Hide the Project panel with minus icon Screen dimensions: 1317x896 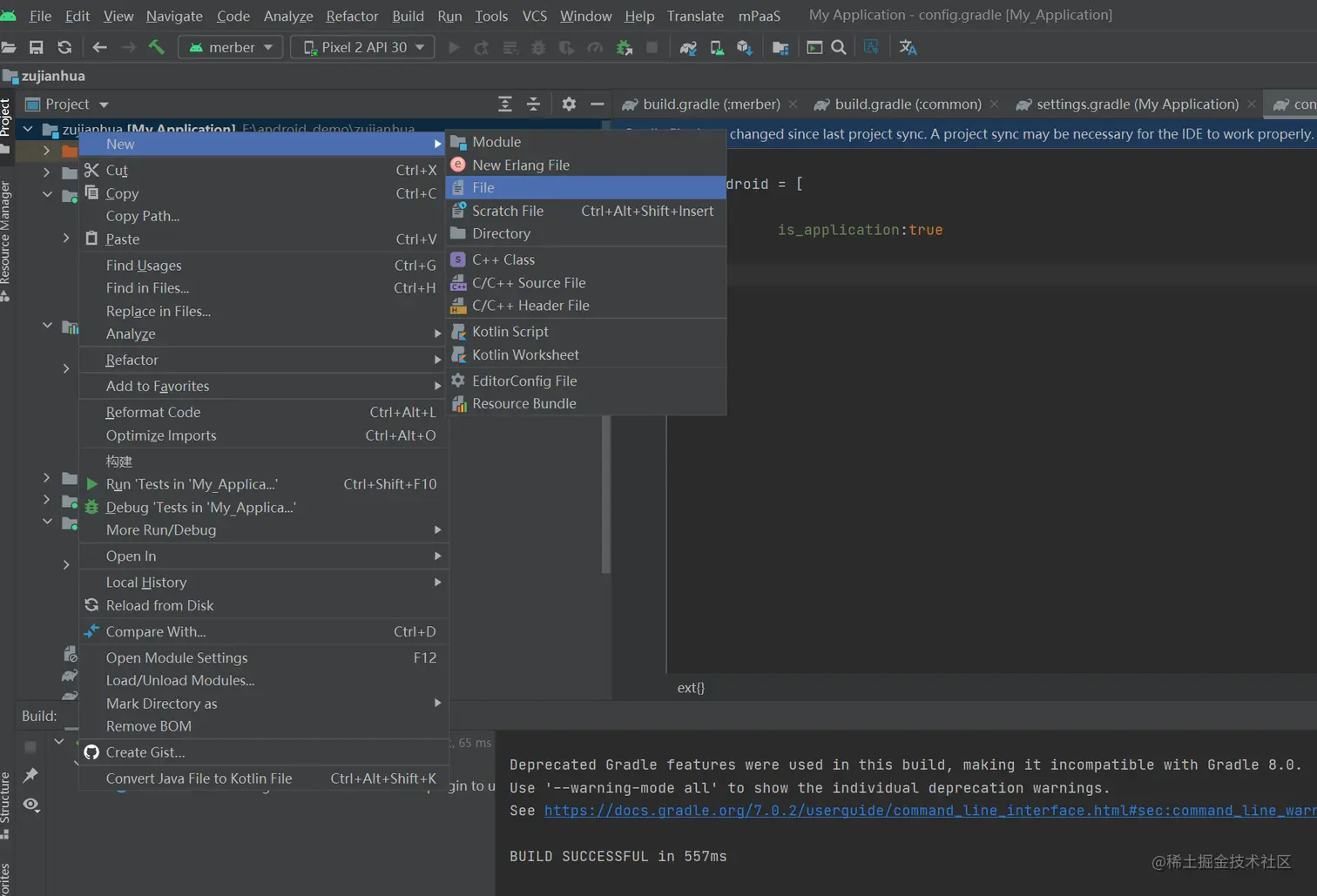point(597,104)
